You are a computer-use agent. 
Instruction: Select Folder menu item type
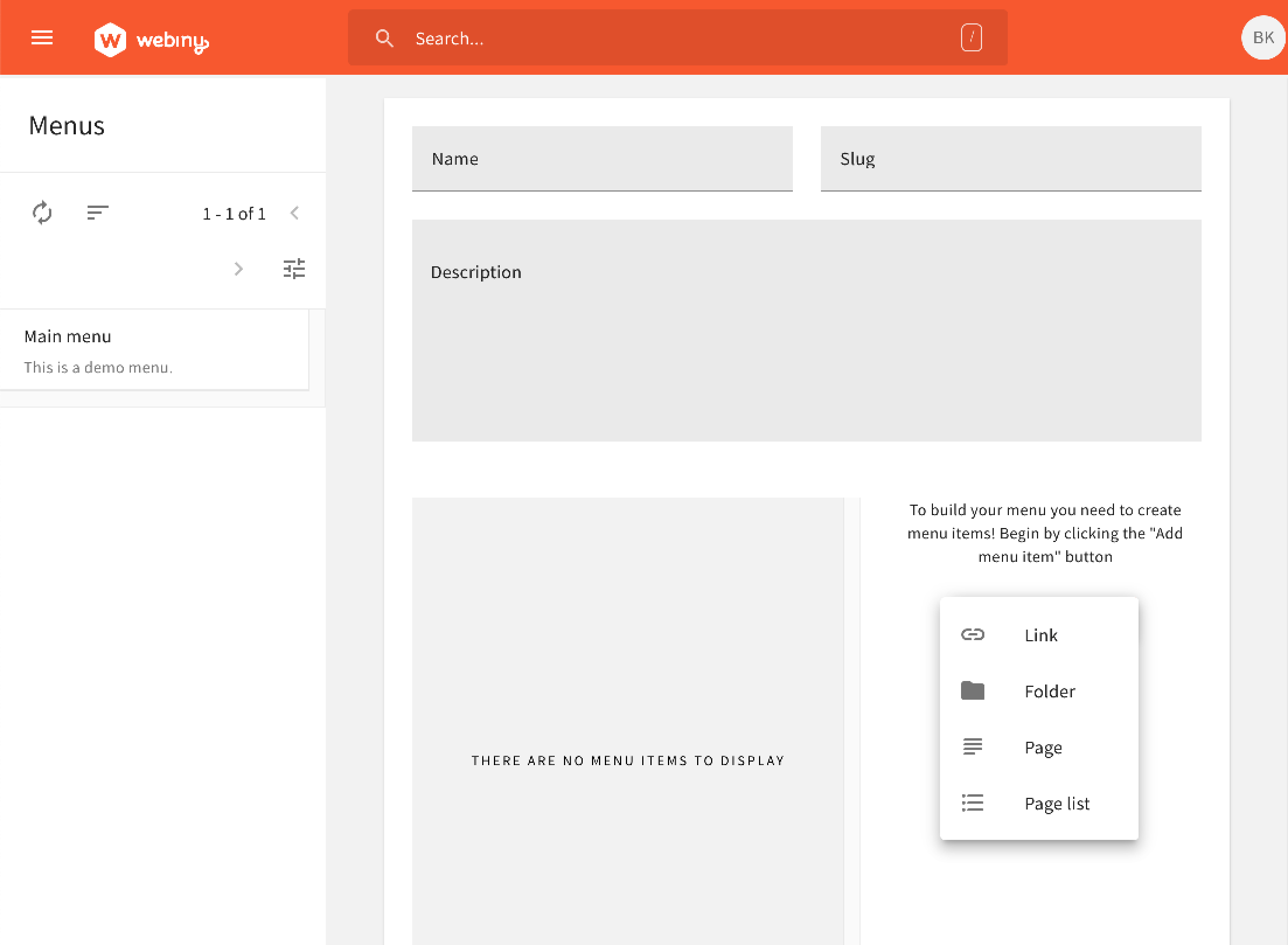pyautogui.click(x=1050, y=691)
